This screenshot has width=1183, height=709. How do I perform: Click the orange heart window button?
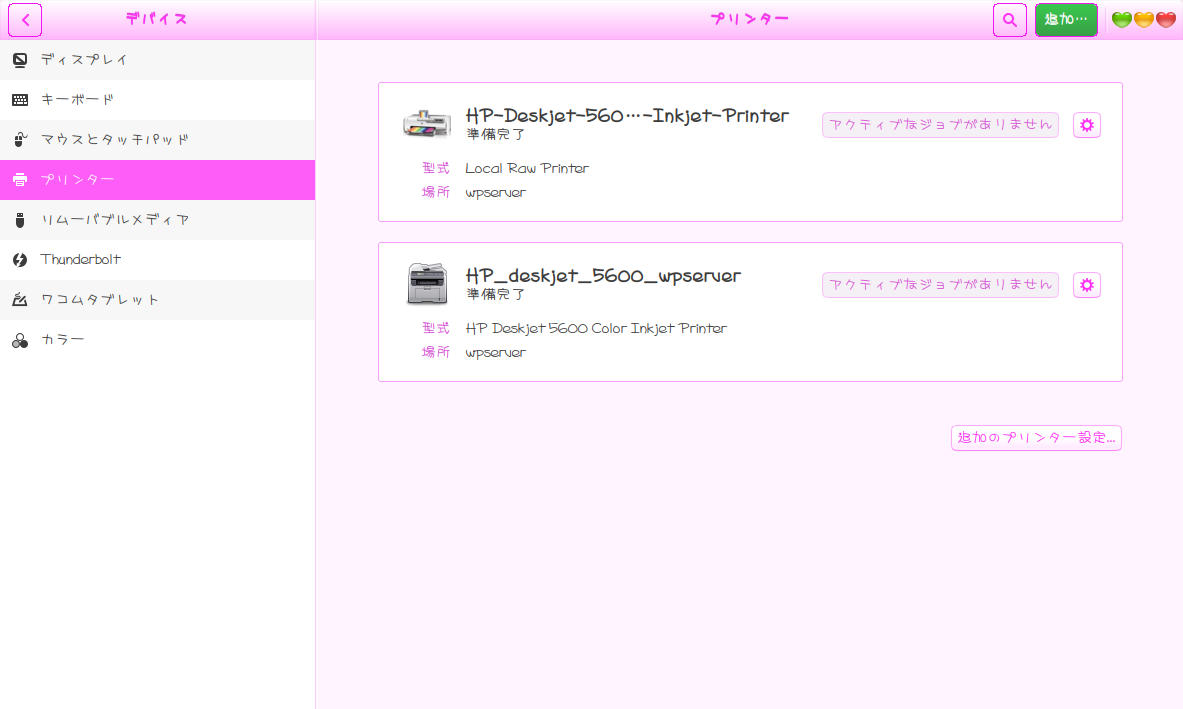point(1144,20)
